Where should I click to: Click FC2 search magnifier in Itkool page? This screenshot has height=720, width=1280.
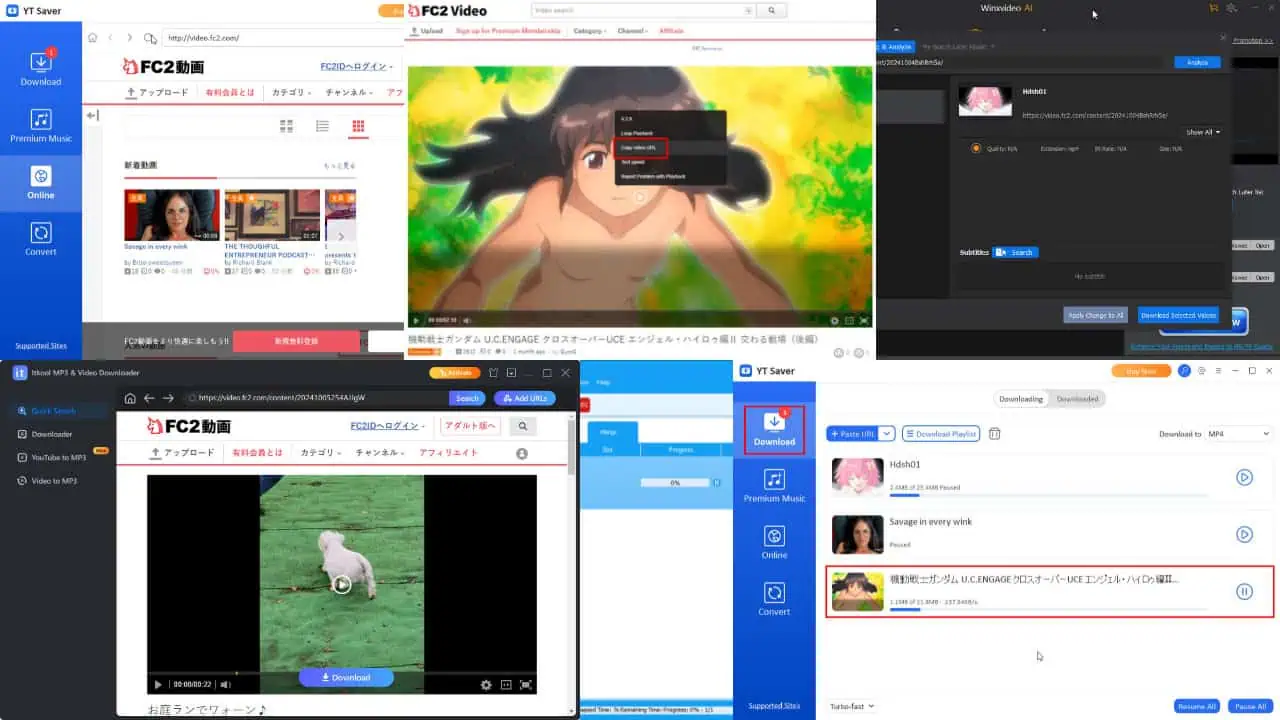click(x=522, y=426)
